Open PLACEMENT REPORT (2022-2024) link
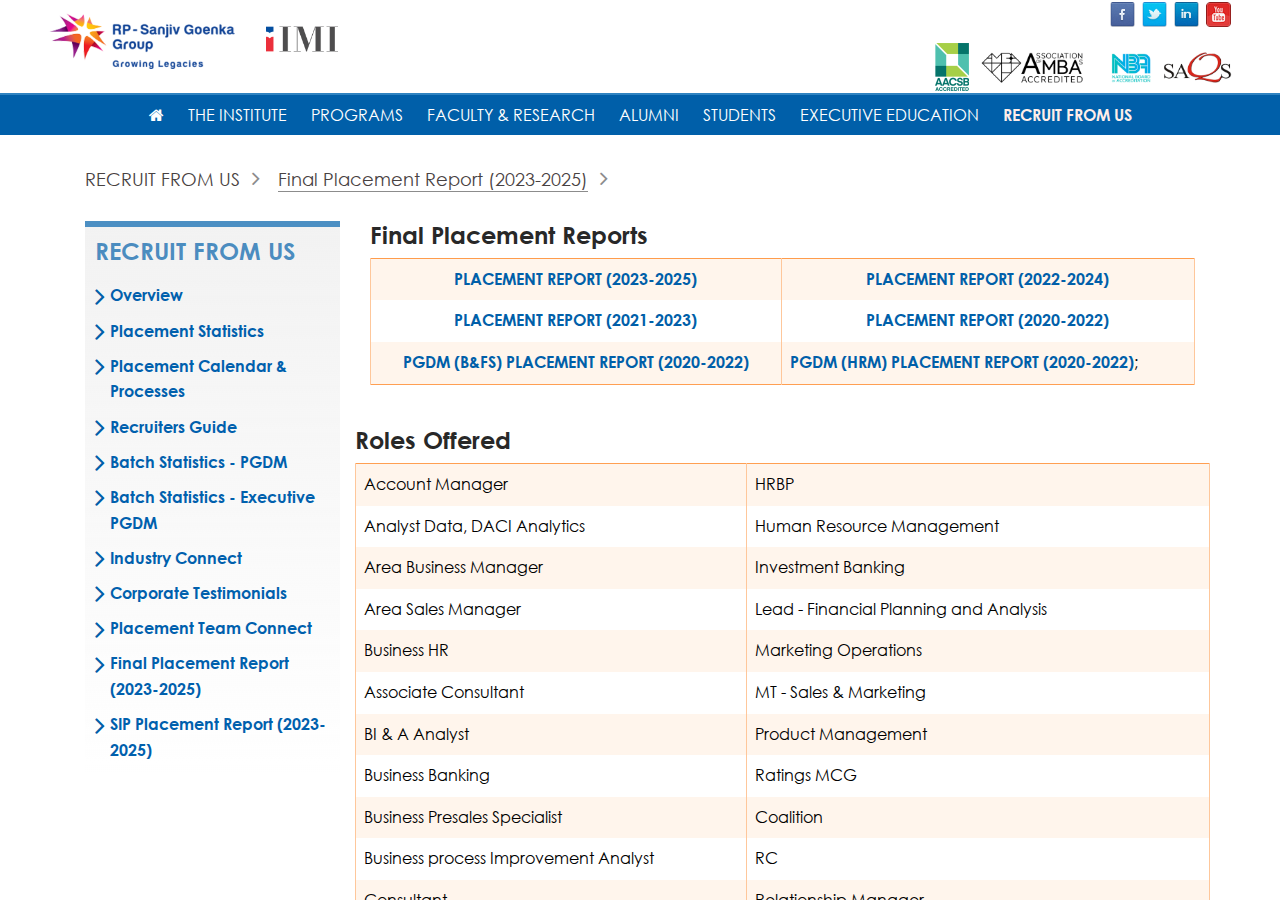The image size is (1280, 900). pos(988,280)
